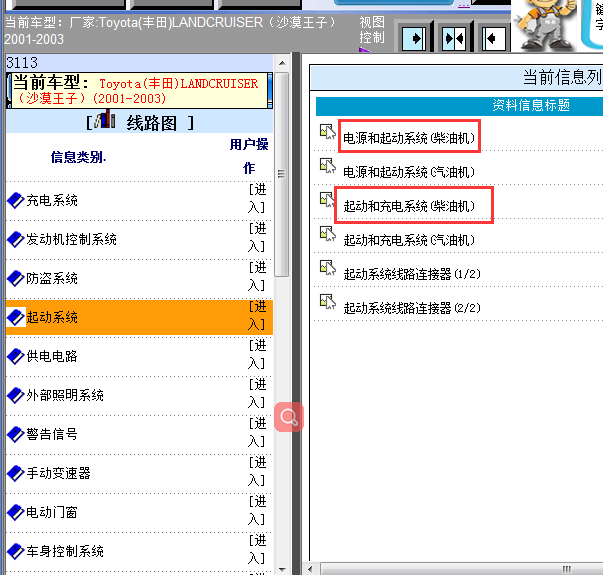Click the blue book icon beside 外部照明系统

(16, 395)
